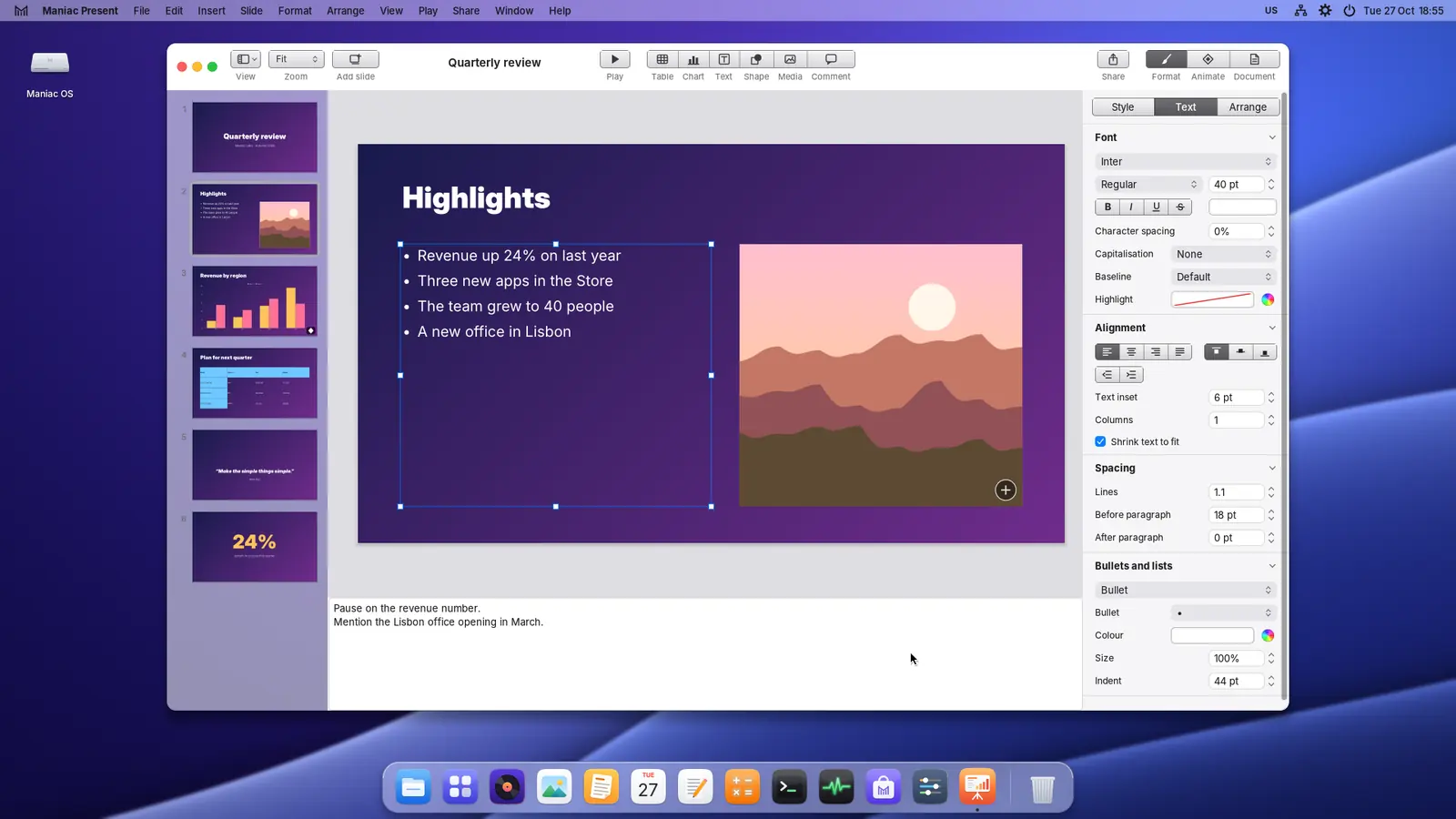Uncheck Shrink text to fit
This screenshot has height=819, width=1456.
pos(1100,441)
